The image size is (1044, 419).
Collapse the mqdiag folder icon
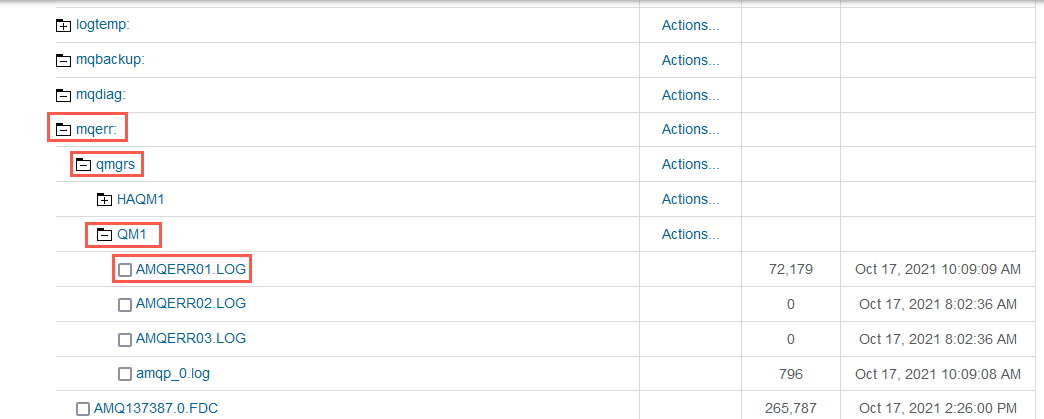(63, 95)
